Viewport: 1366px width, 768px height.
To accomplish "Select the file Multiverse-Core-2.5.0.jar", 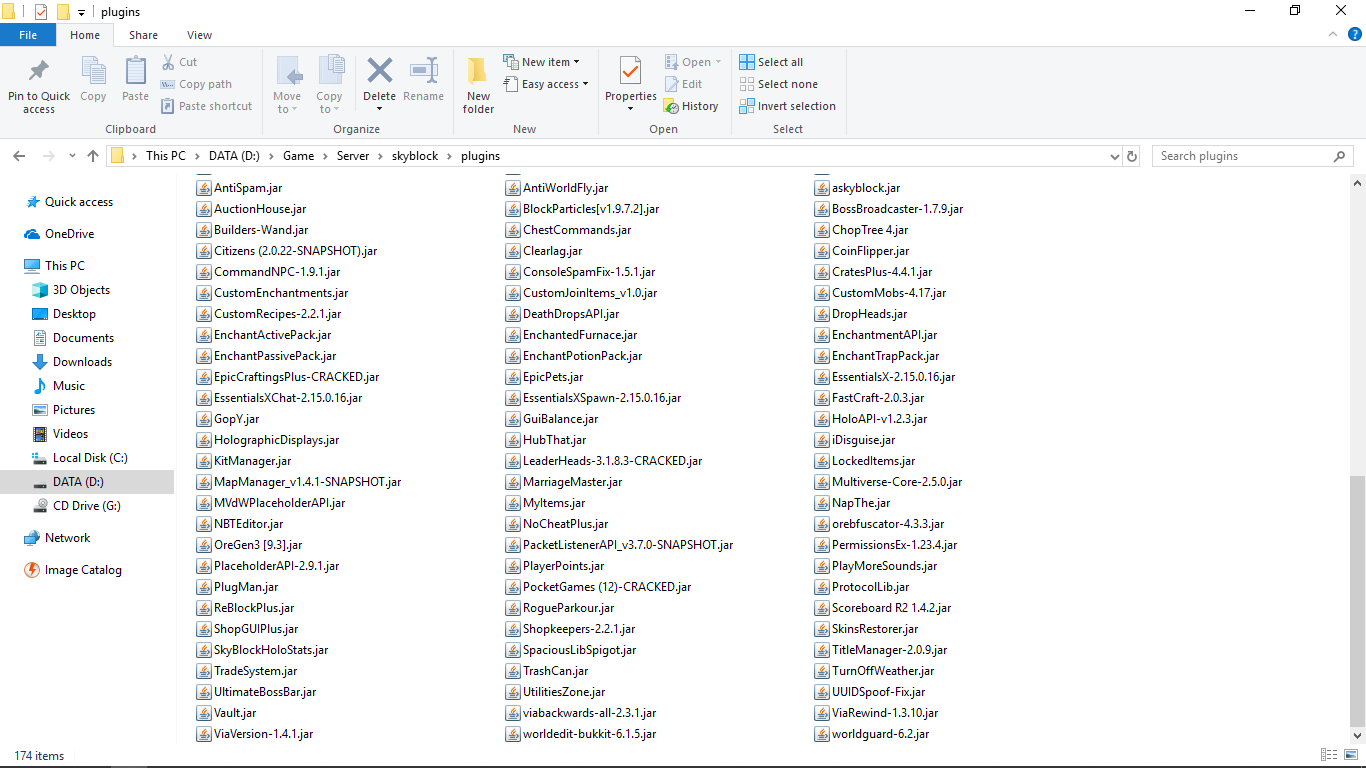I will point(889,482).
